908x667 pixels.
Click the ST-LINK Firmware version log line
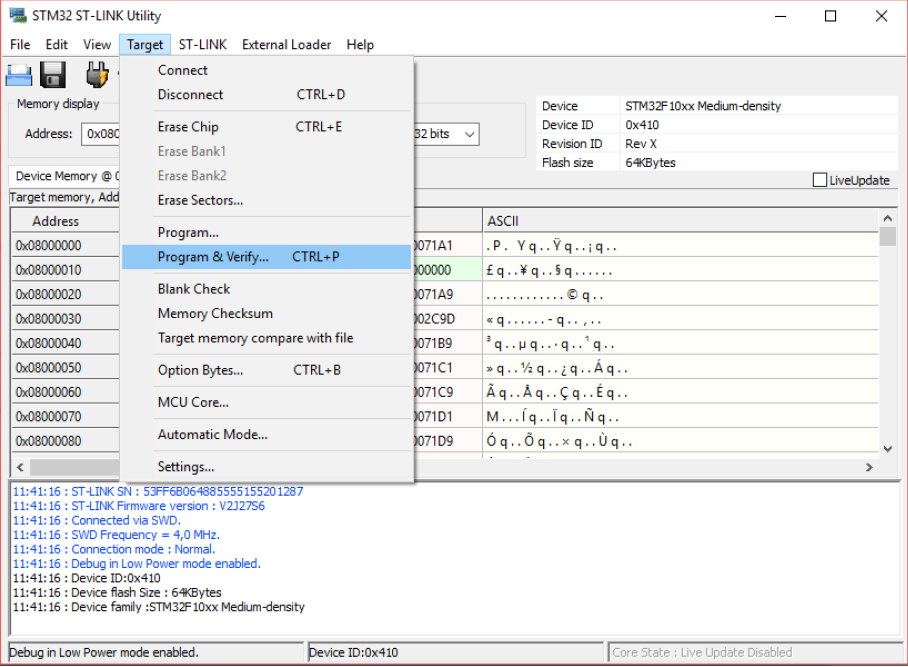coord(139,506)
